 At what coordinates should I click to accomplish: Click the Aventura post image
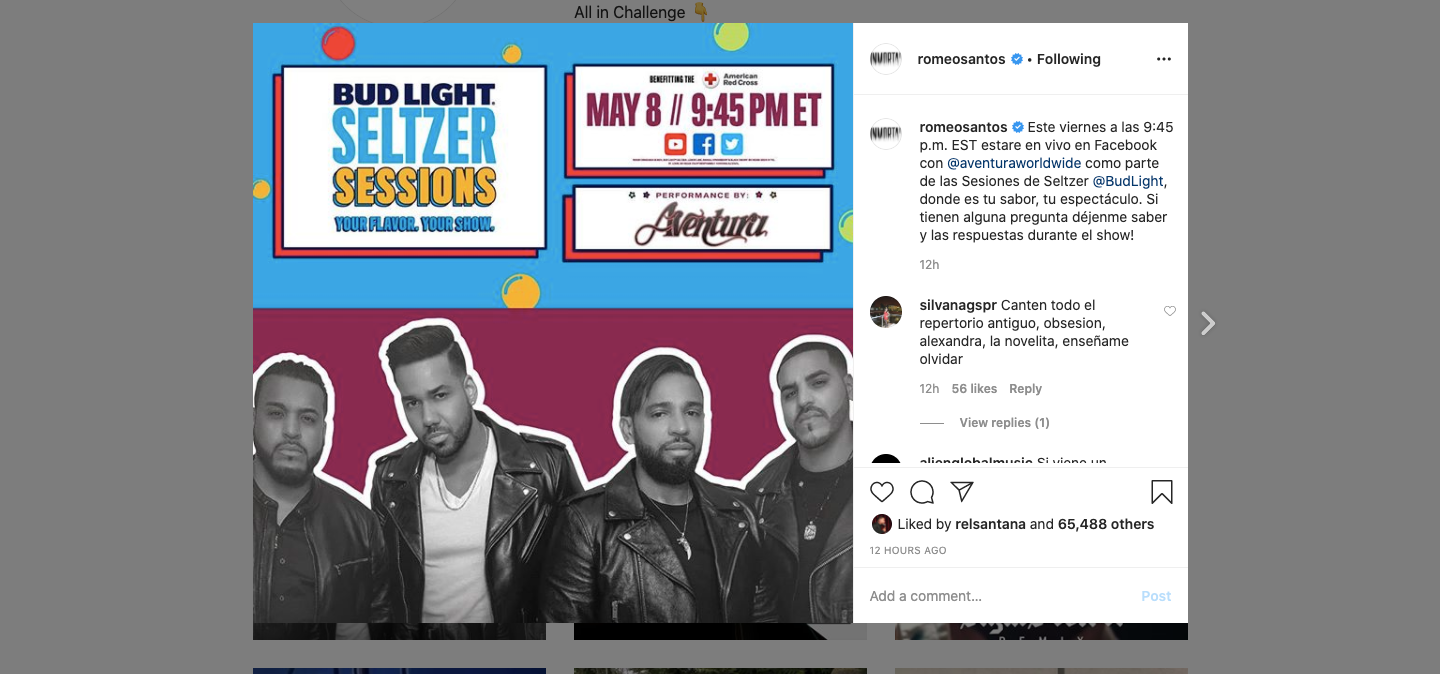click(x=553, y=323)
